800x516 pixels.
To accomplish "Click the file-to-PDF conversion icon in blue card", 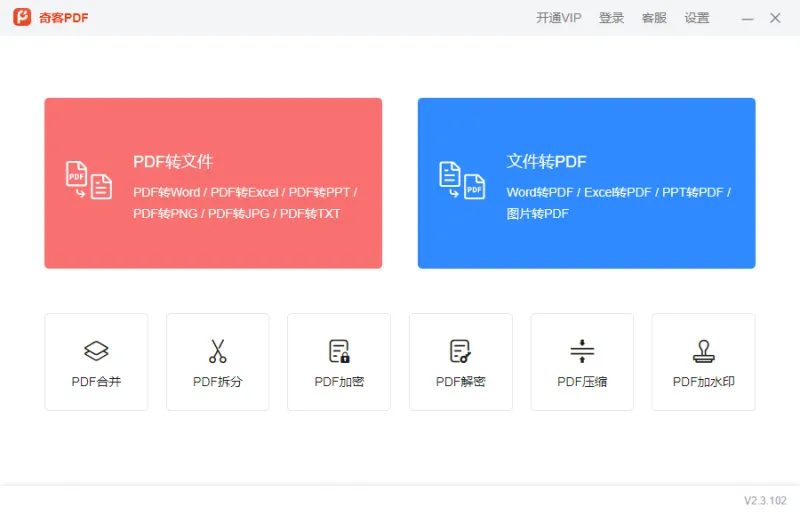I will pos(462,180).
